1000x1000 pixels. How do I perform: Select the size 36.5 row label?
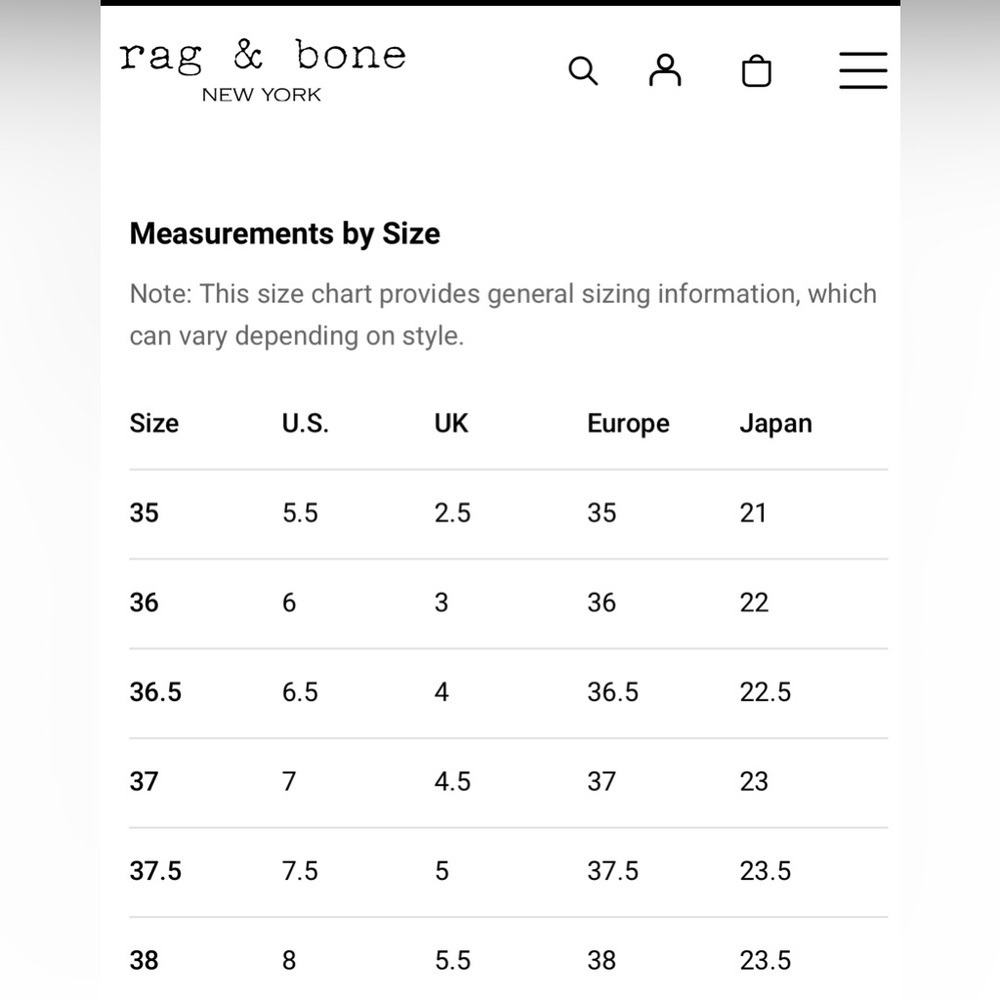pos(156,692)
